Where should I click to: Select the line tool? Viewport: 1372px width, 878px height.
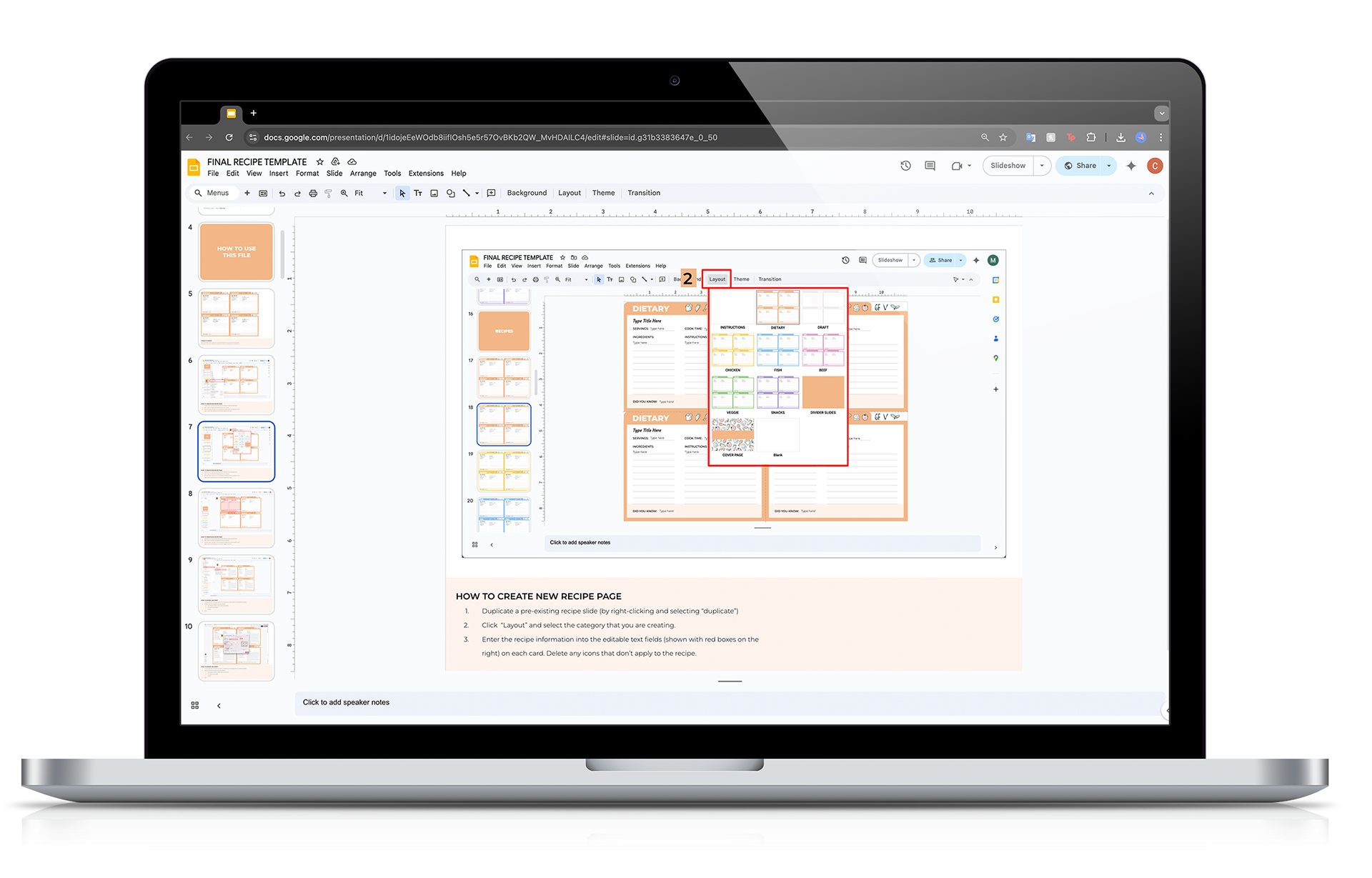point(466,193)
